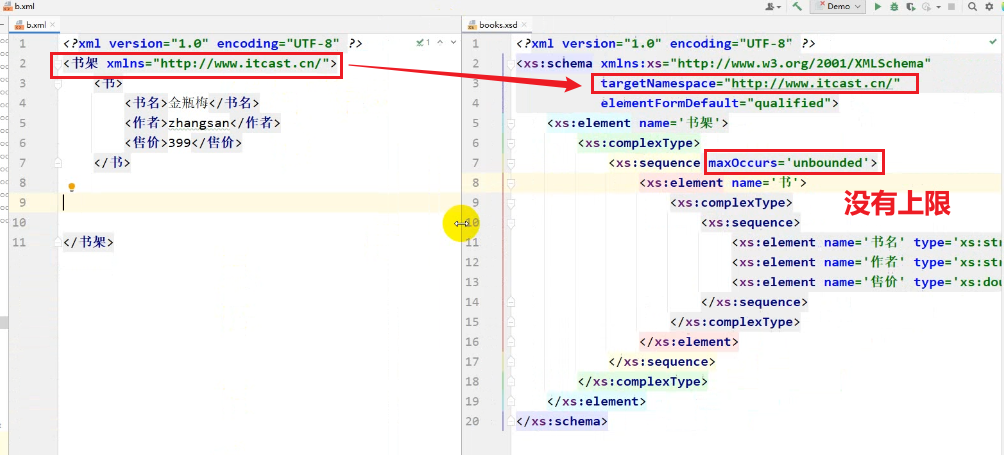
Task: Close the b.xml editor tab
Action: (x=53, y=25)
